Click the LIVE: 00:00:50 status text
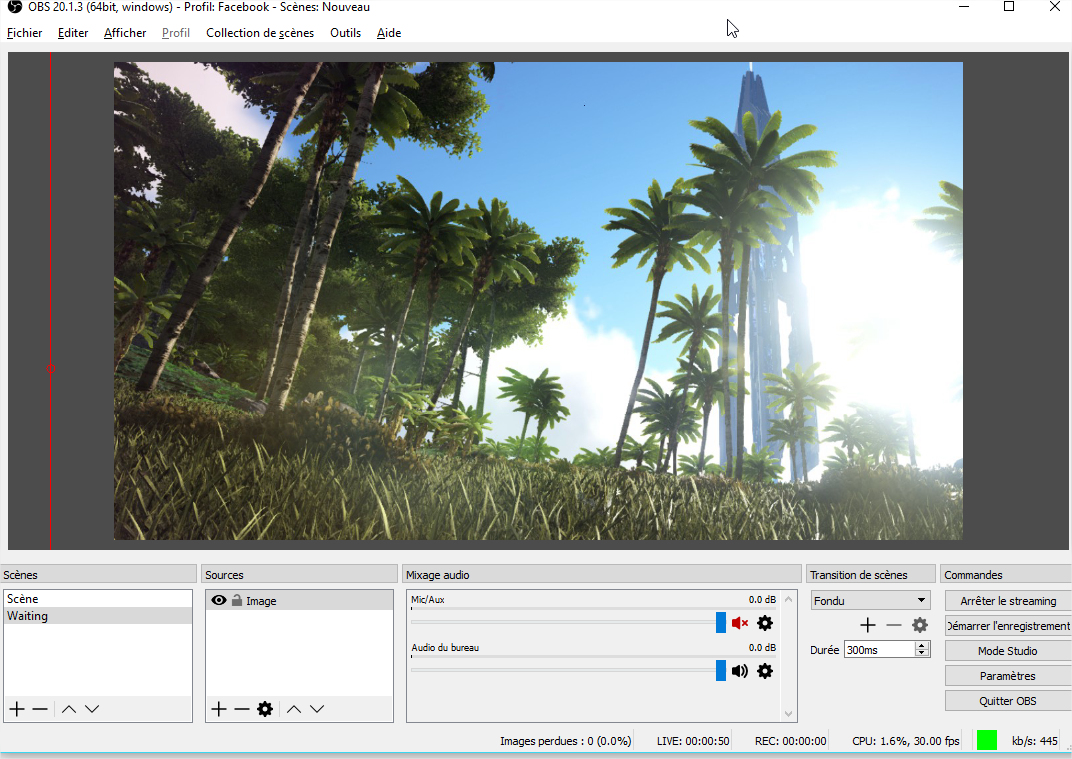The image size is (1072, 759). click(x=693, y=741)
